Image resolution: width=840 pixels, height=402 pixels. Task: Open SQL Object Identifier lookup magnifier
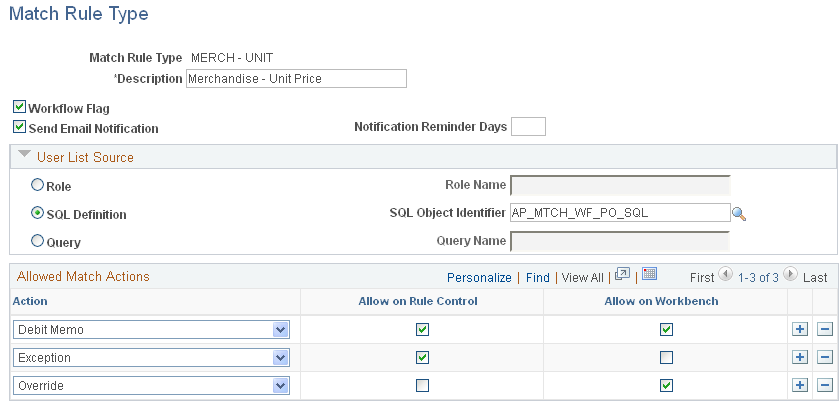[739, 214]
